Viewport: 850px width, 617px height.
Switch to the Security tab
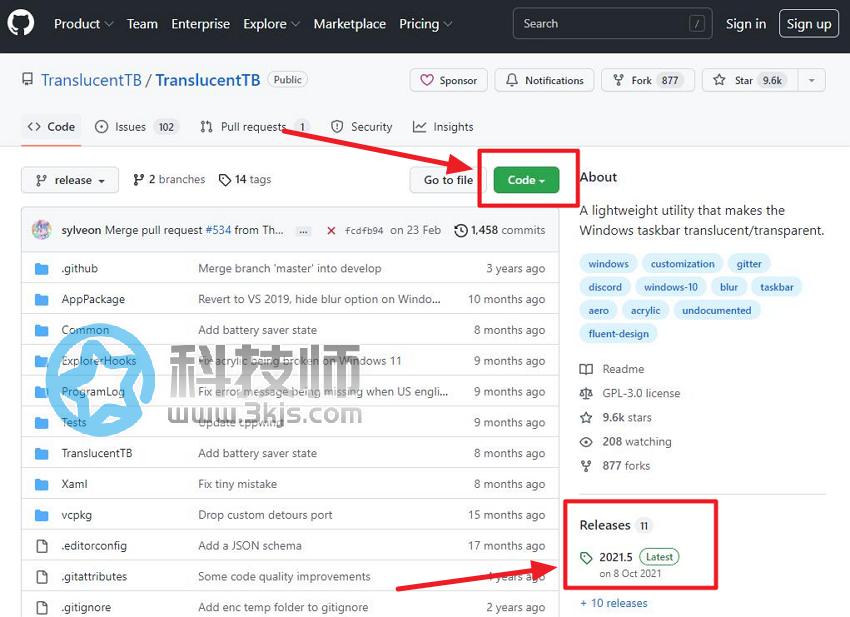click(362, 127)
